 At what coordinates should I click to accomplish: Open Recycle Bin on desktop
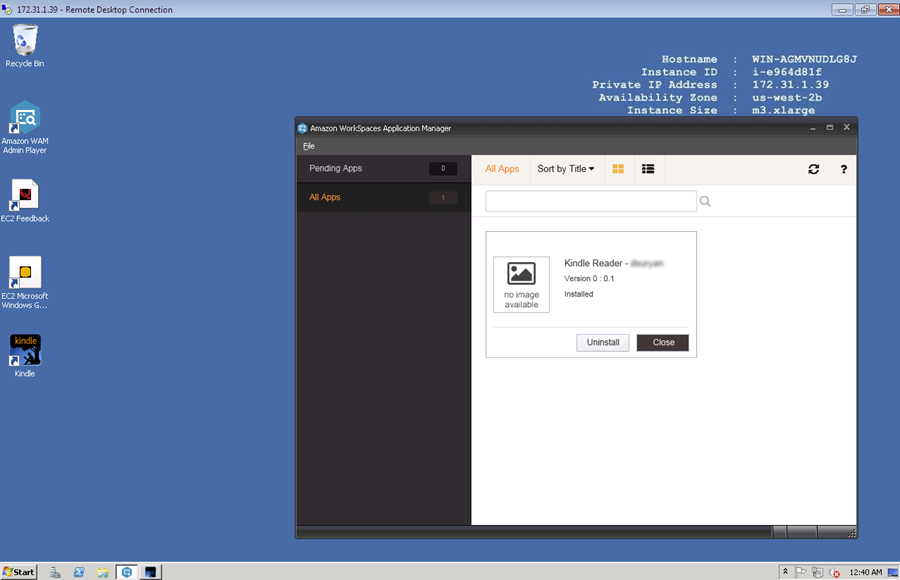point(25,41)
